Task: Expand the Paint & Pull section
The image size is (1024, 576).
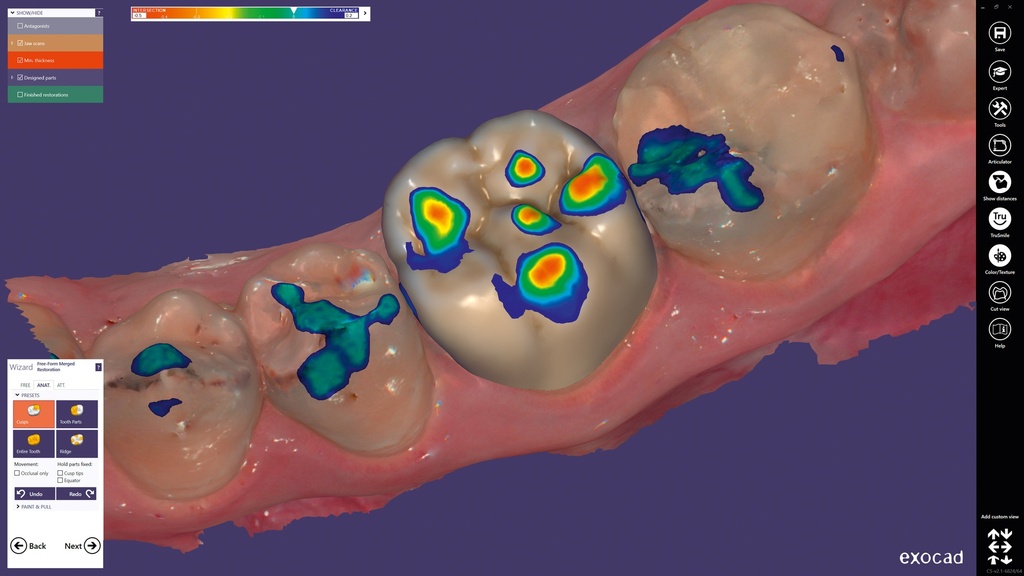Action: coord(17,507)
